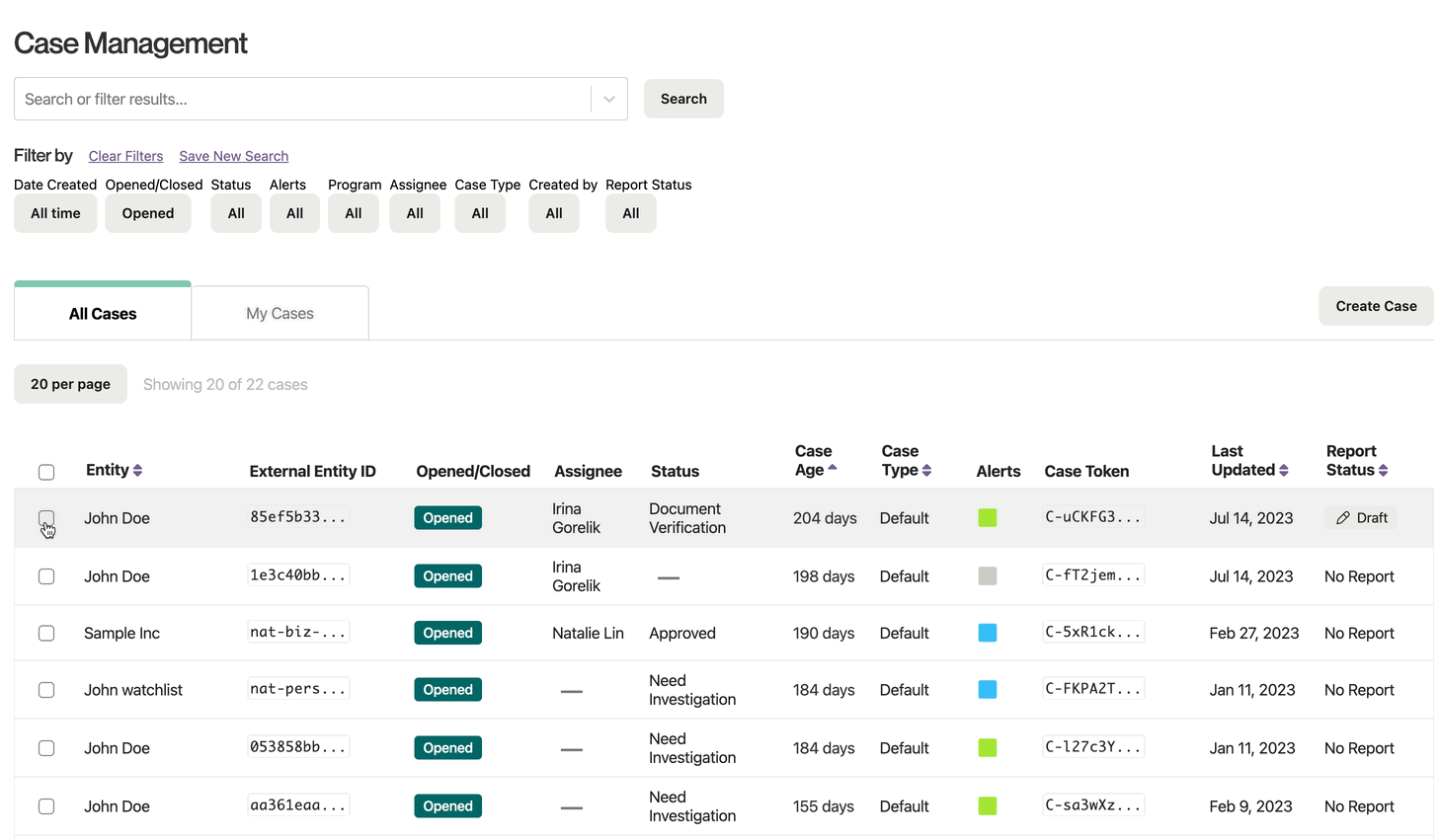Viewport: 1440px width, 840px height.
Task: Click the blue alert swatch for C-5xR1ck
Action: pyautogui.click(x=988, y=633)
